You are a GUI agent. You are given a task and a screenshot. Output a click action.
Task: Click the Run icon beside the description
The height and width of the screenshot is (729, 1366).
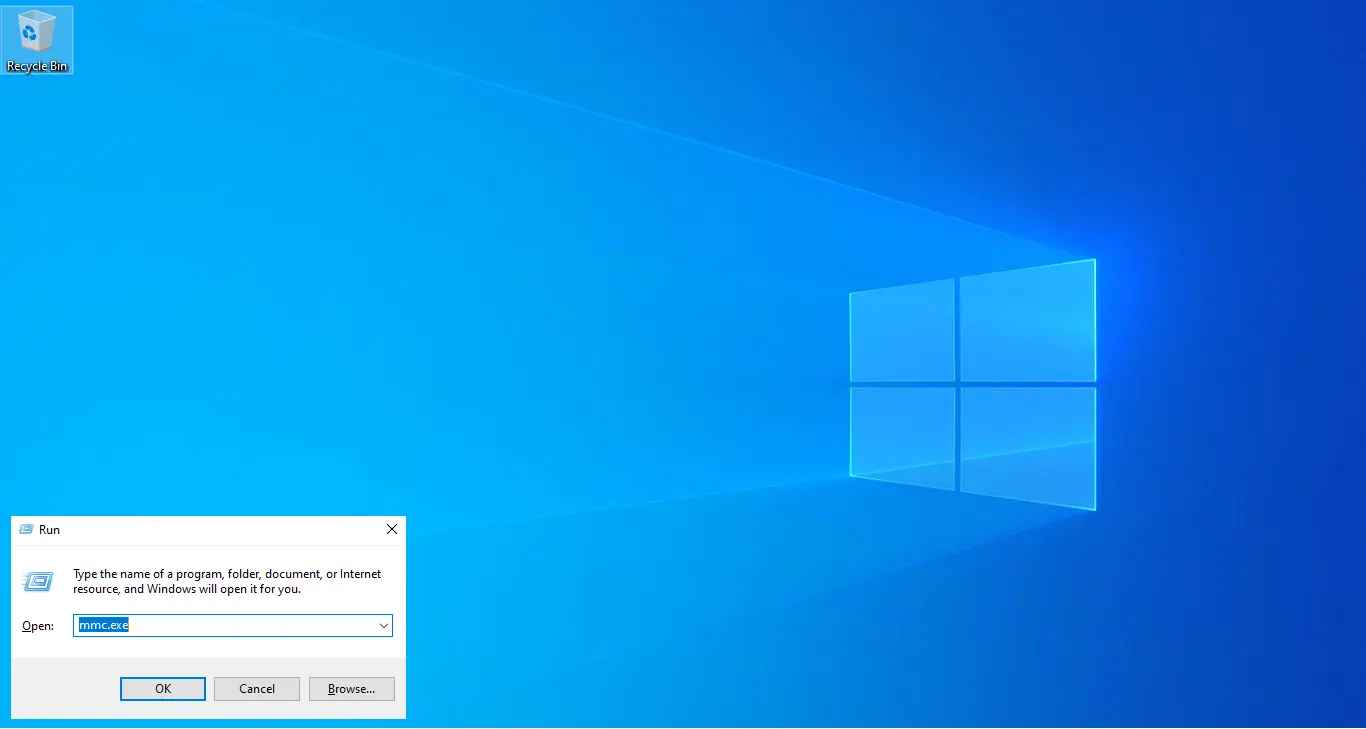click(38, 582)
